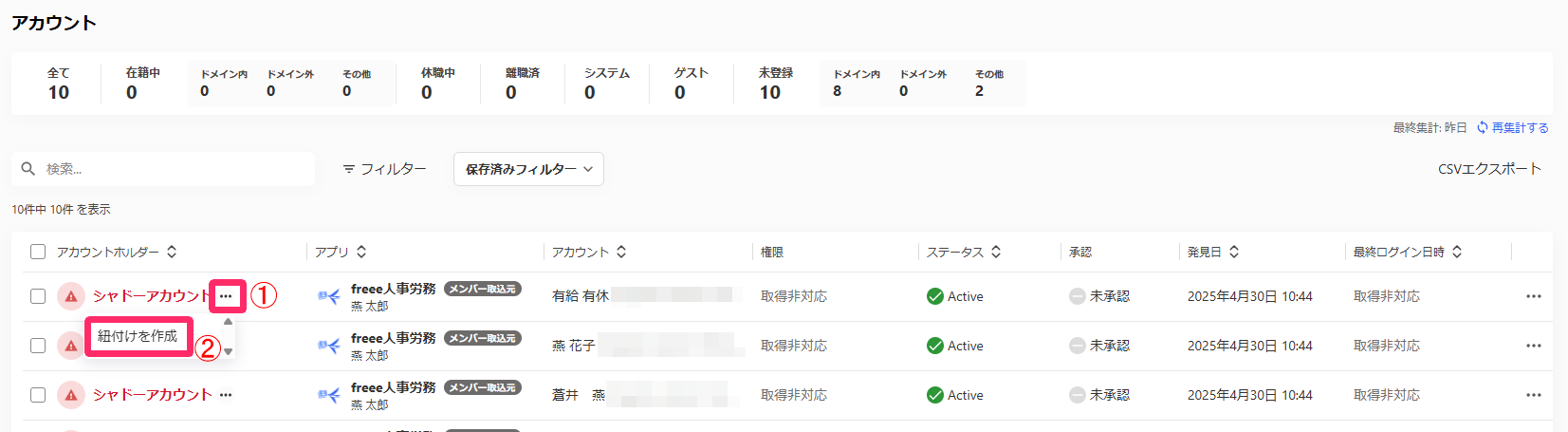Click the popup menu's scroll-down arrow

tap(228, 351)
